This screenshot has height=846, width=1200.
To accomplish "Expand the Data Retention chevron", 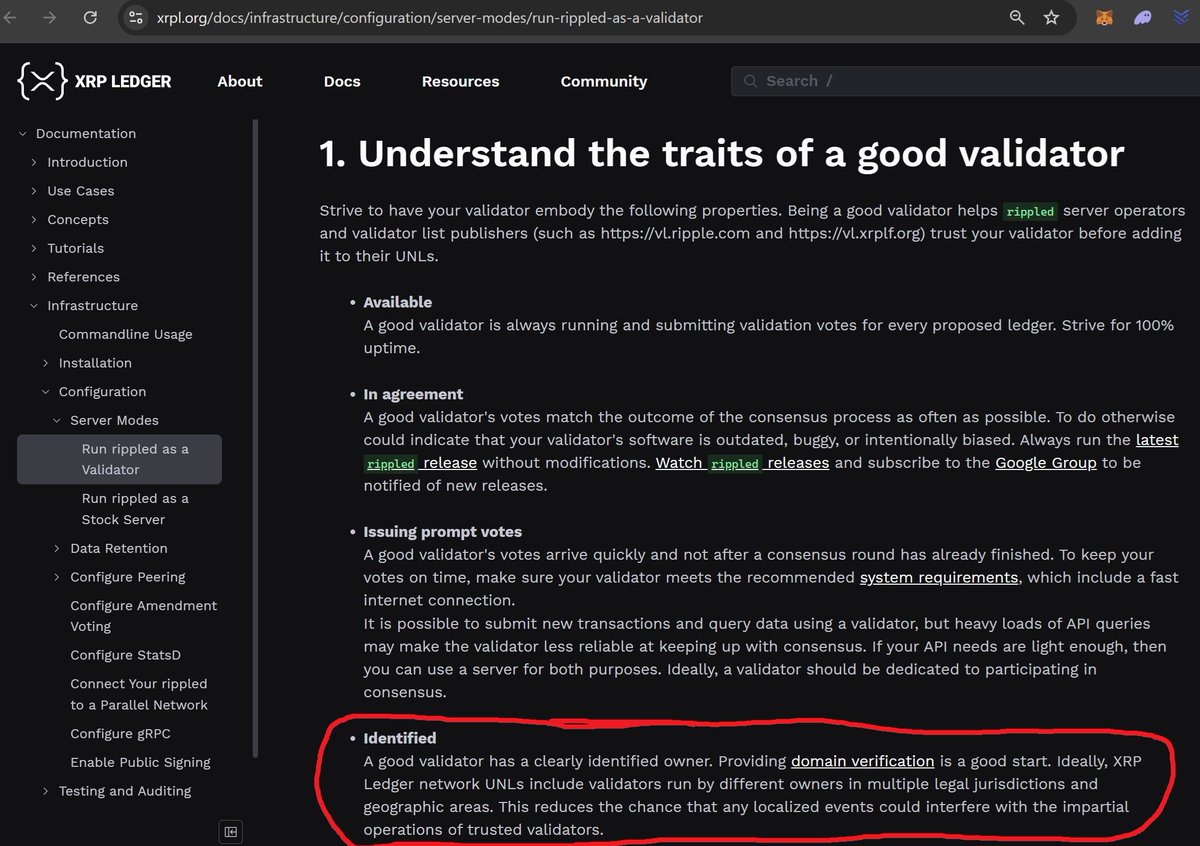I will 57,548.
